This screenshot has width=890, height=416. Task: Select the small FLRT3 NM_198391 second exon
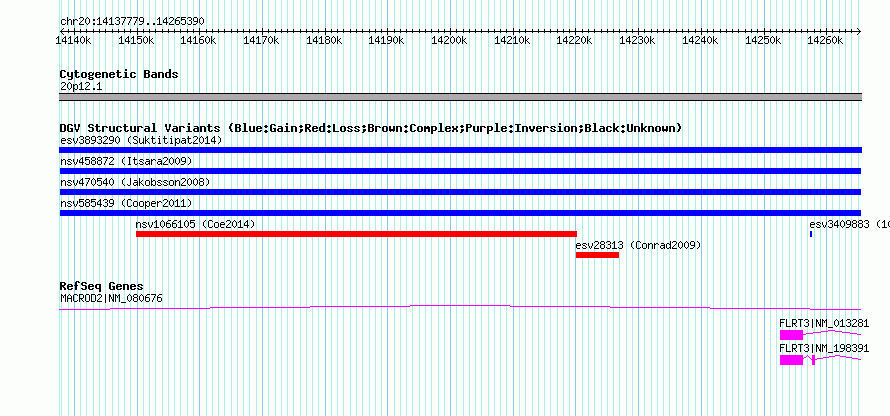(x=813, y=360)
